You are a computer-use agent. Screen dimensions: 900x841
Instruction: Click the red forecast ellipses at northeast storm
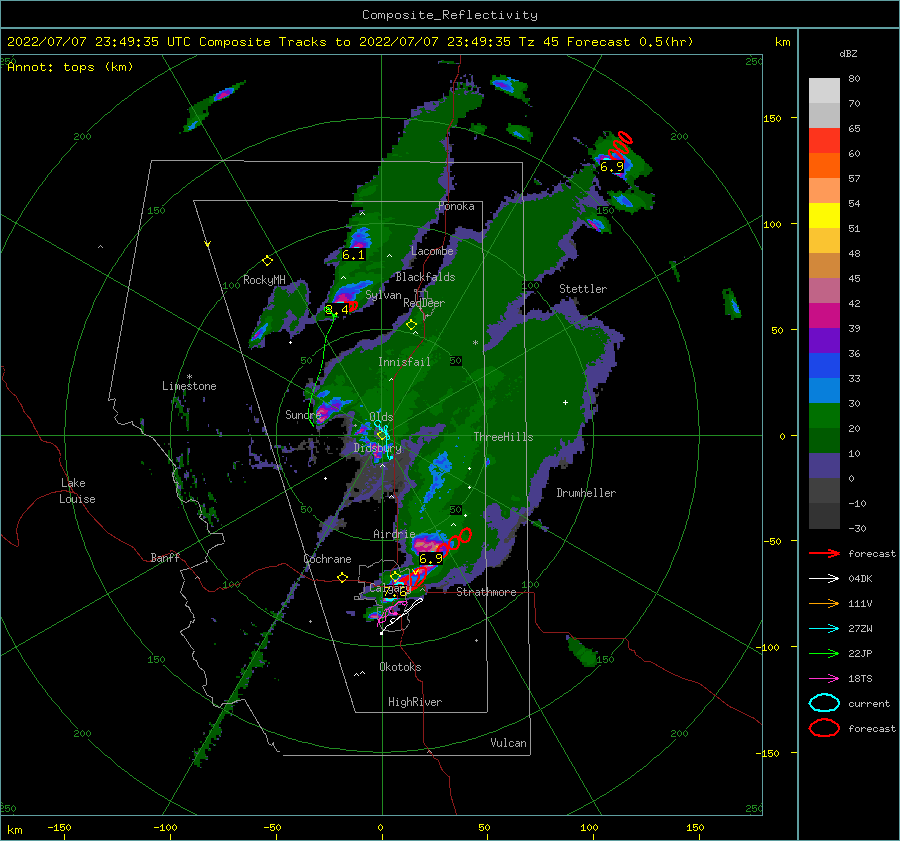coord(620,145)
